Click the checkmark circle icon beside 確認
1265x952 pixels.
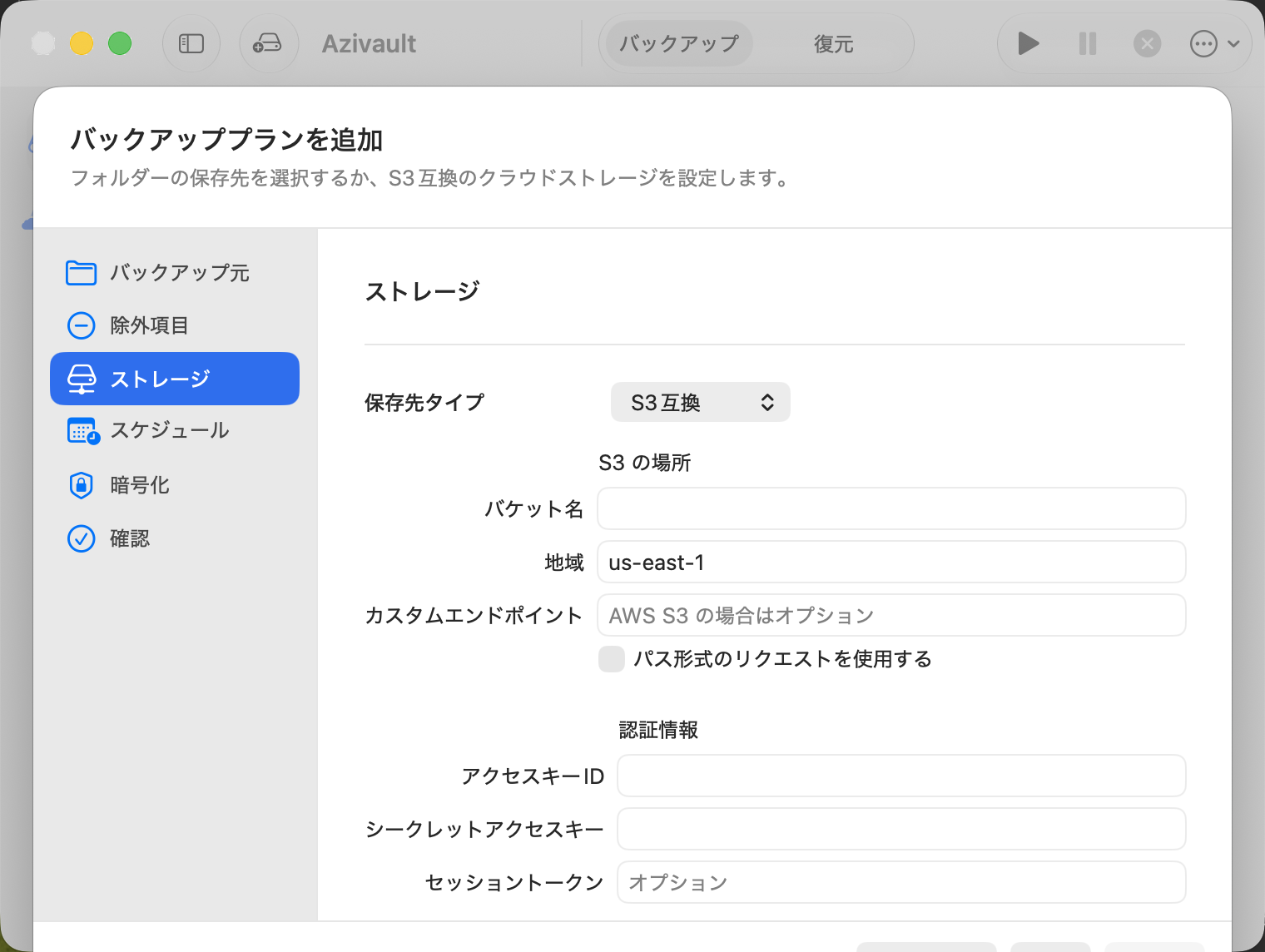coord(81,538)
